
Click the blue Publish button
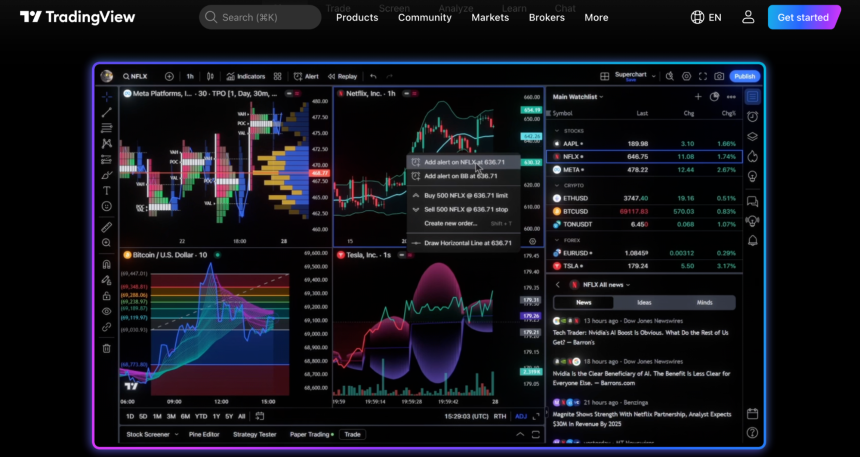[x=744, y=76]
